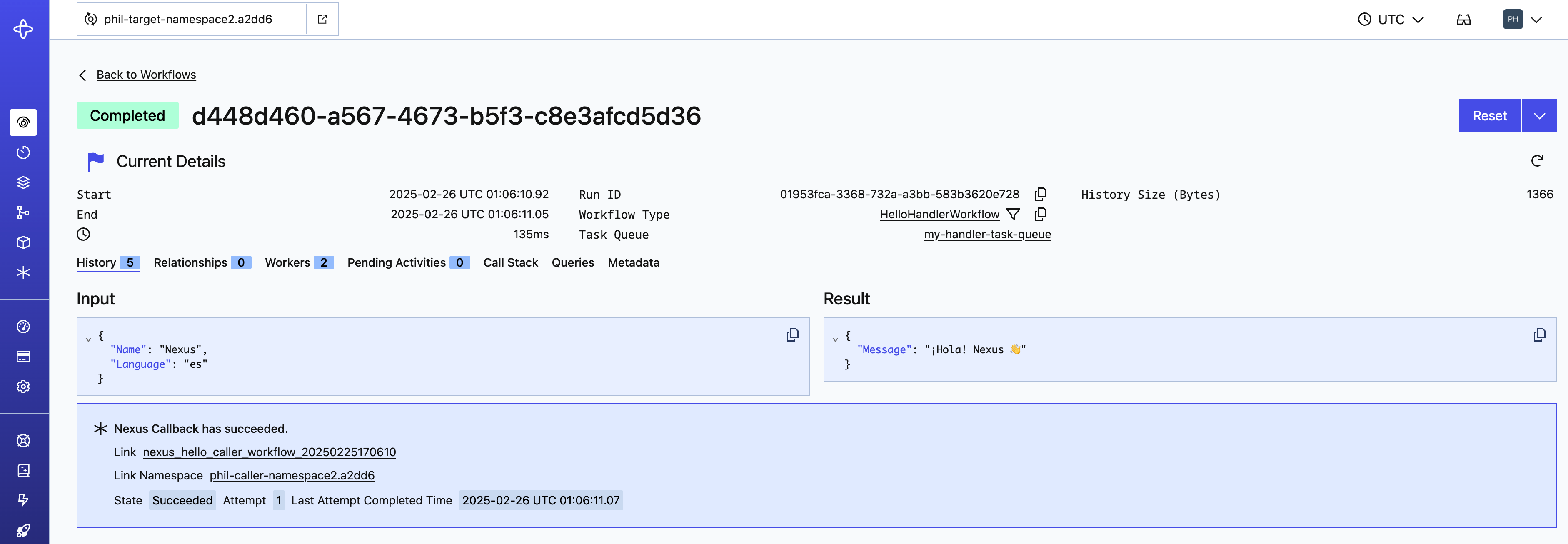This screenshot has width=1568, height=544.
Task: Open the PH user profile menu
Action: pyautogui.click(x=1521, y=20)
